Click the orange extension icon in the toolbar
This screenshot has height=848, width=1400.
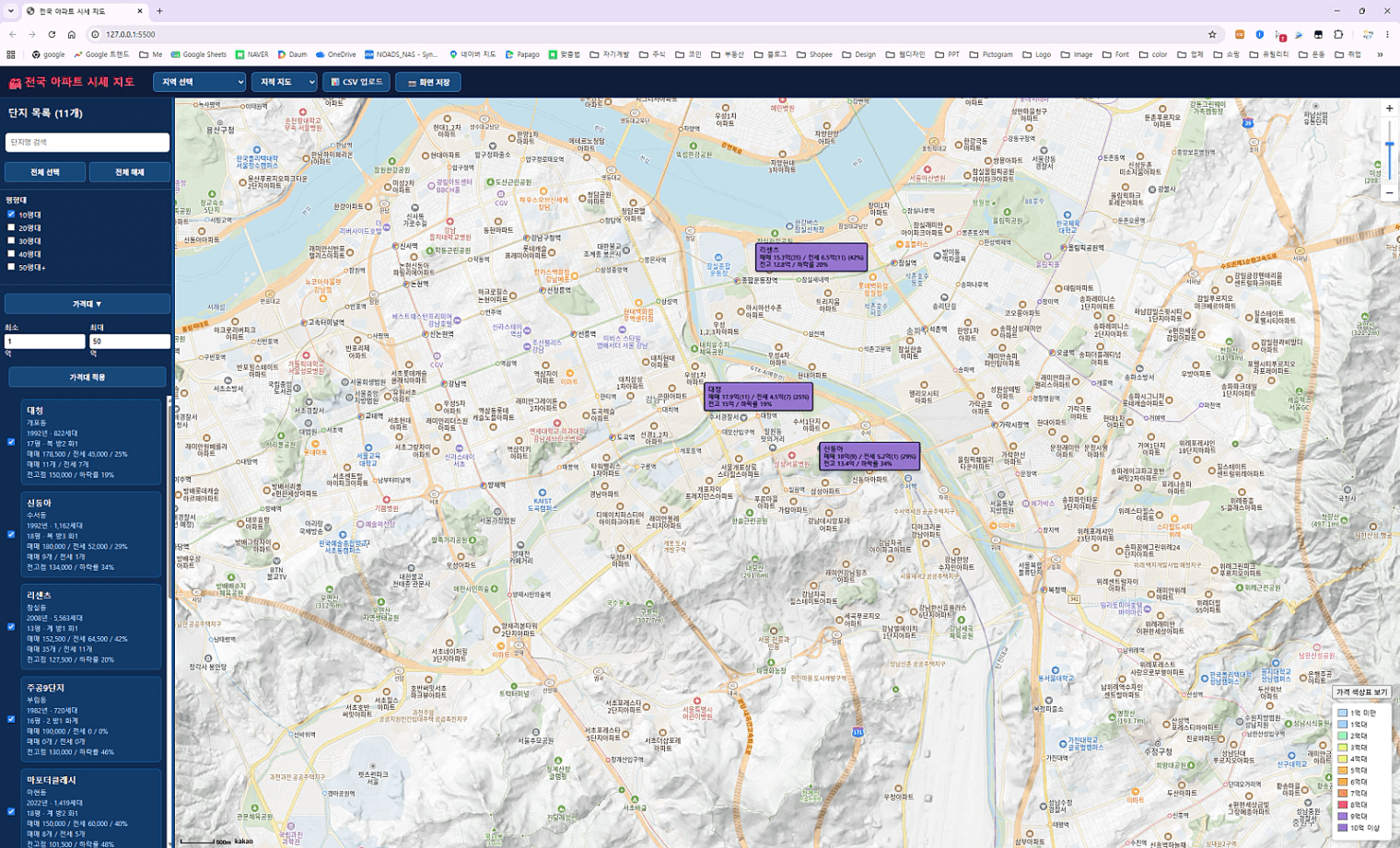click(1240, 34)
